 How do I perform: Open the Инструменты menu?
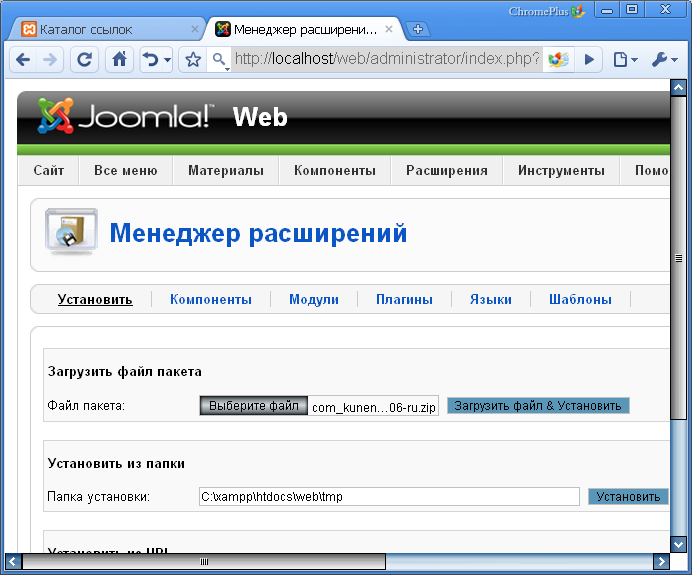[x=561, y=170]
